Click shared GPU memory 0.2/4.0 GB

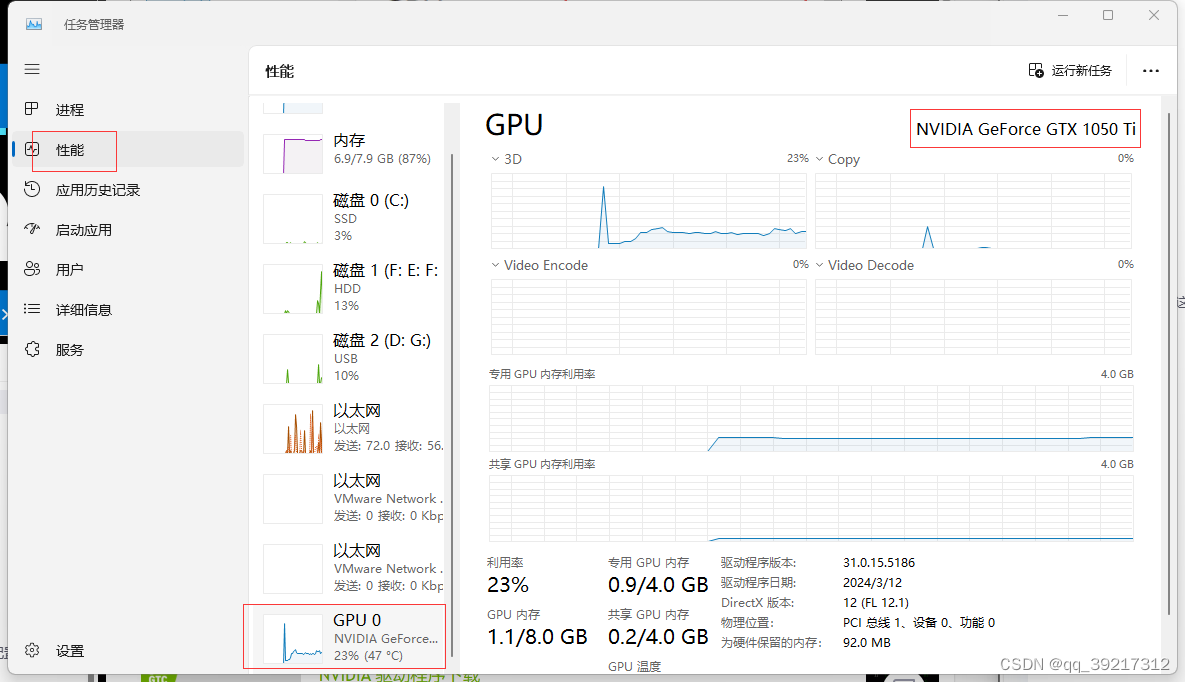coord(658,637)
